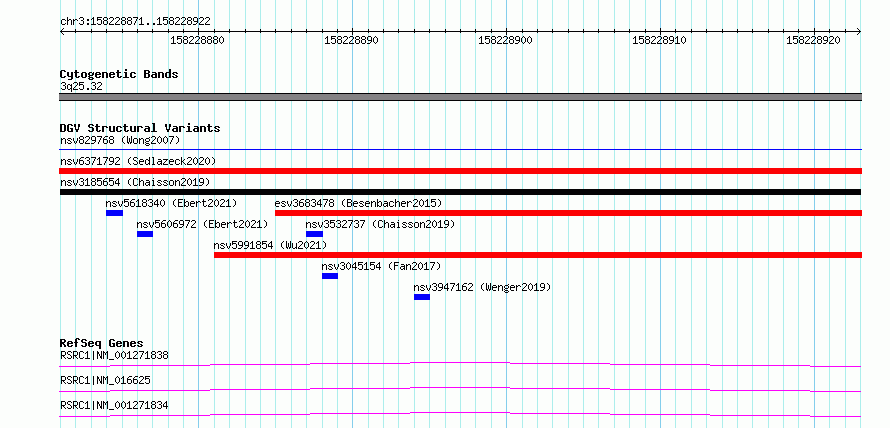Click the blue nsv3045154 (Fan2017) marker
The width and height of the screenshot is (890, 428).
click(330, 276)
